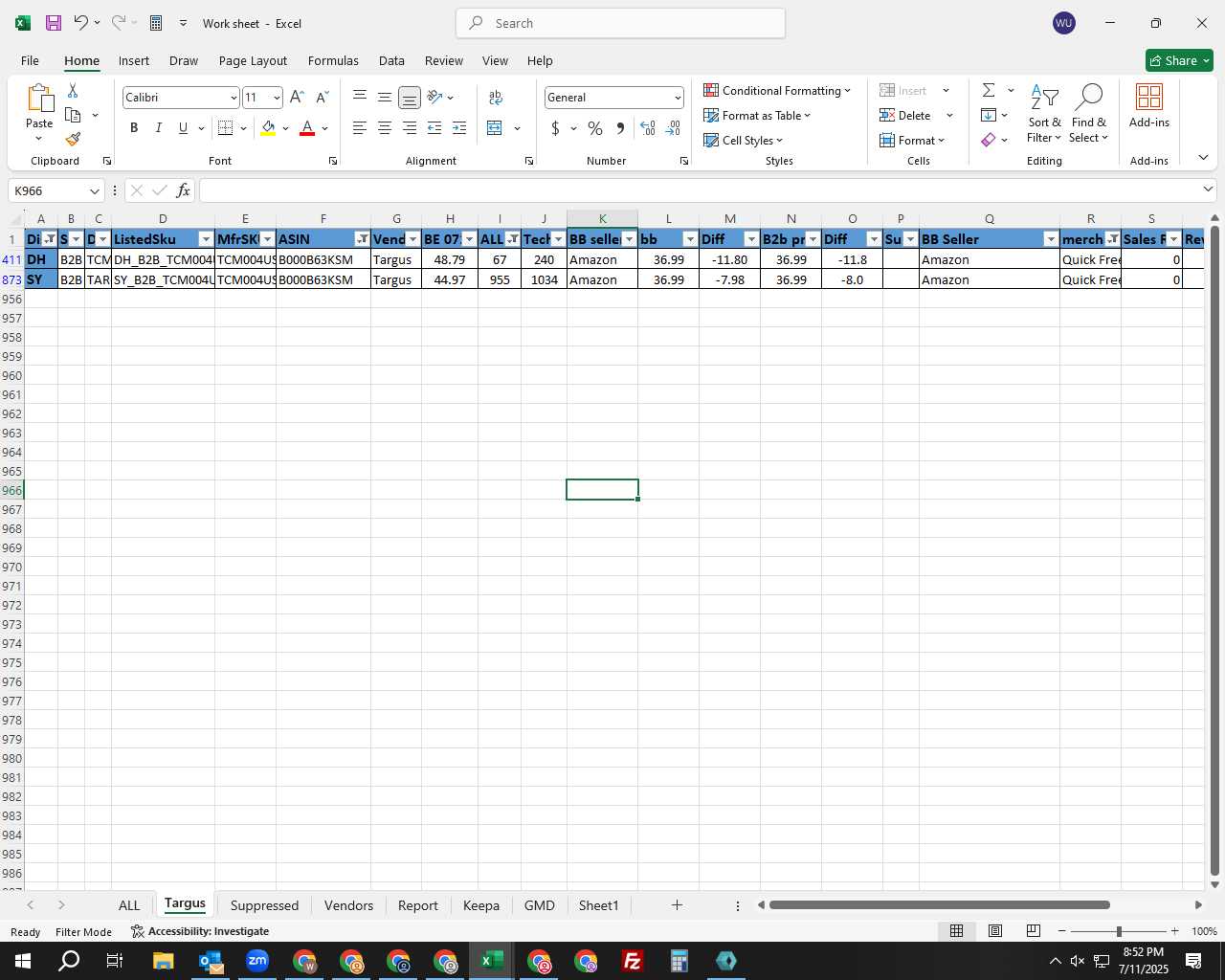
Task: Expand the formula bar chevron
Action: pos(1208,190)
